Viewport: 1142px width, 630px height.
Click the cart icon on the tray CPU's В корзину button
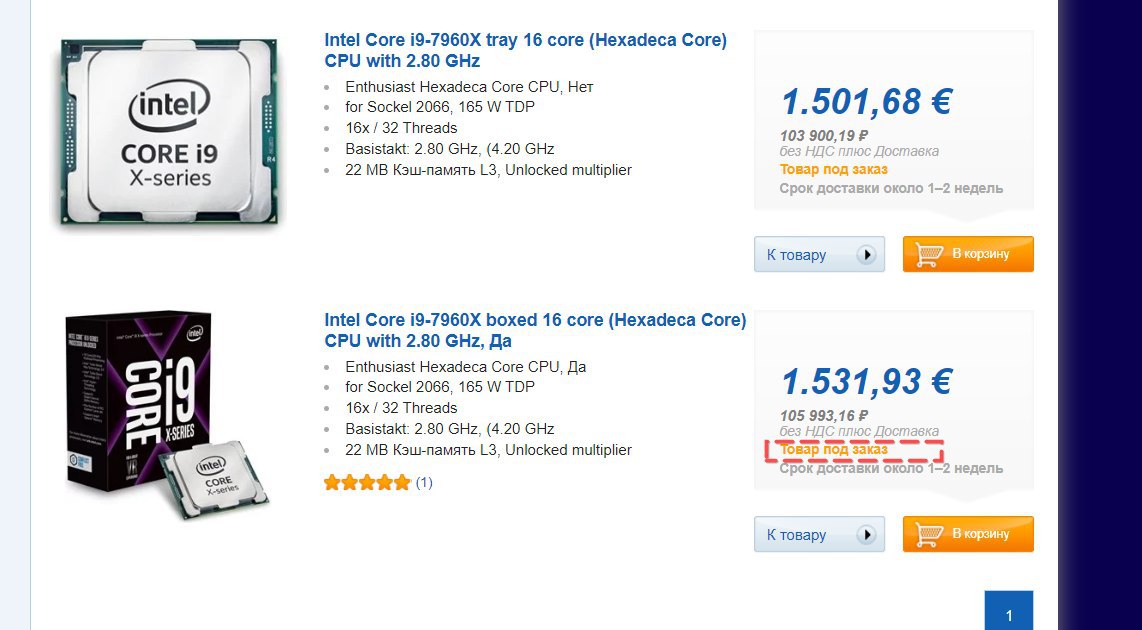929,255
